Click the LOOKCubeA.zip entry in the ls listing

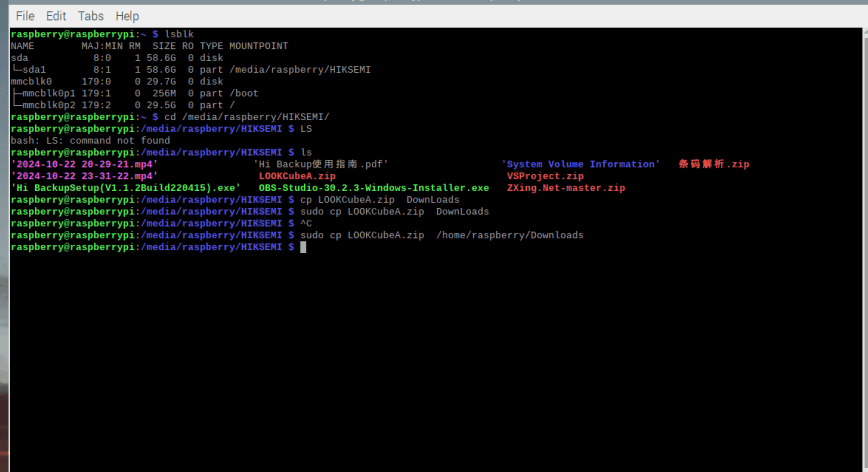pyautogui.click(x=297, y=176)
